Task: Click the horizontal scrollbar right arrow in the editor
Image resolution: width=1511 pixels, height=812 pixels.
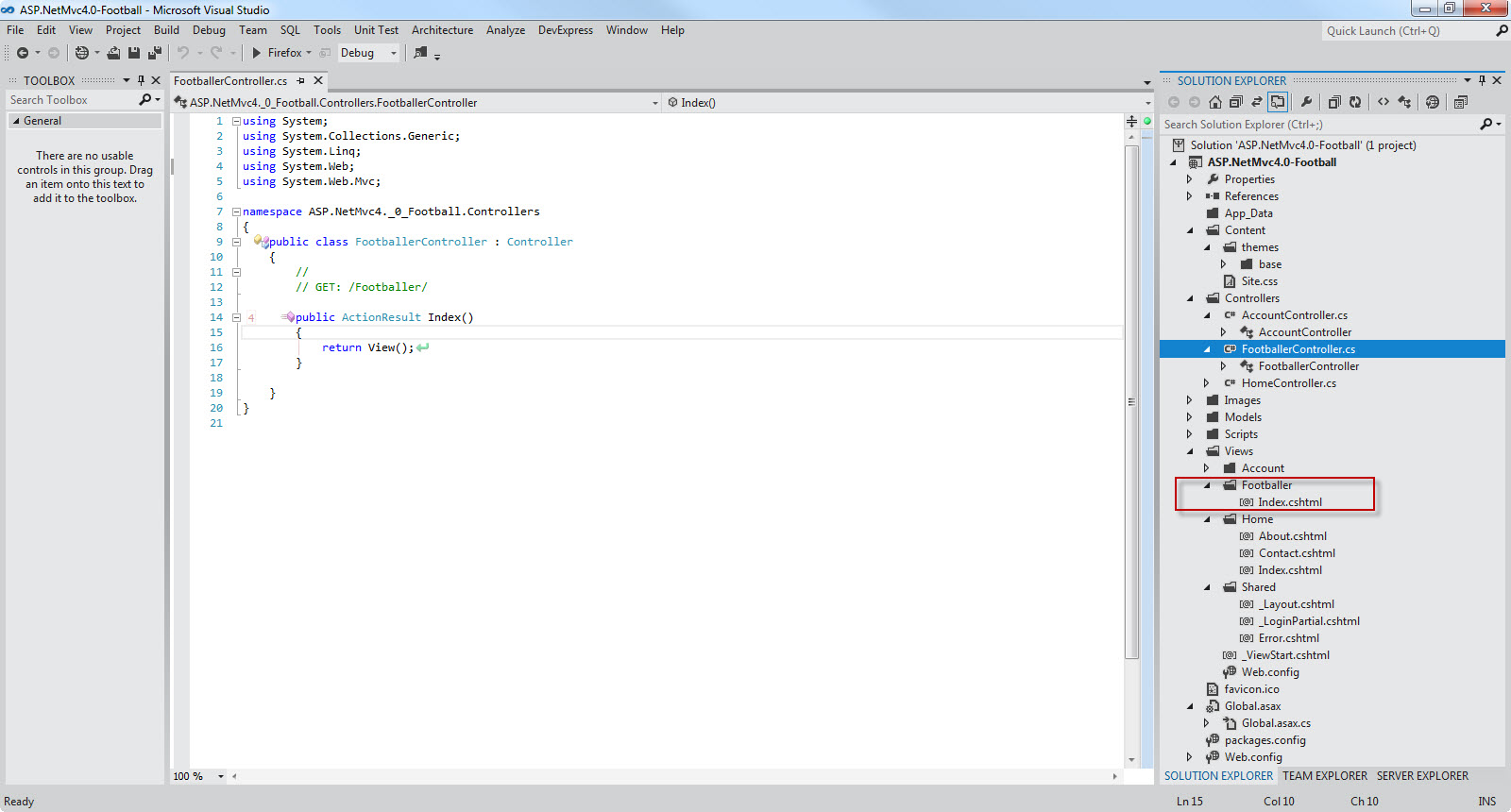Action: (x=1114, y=776)
